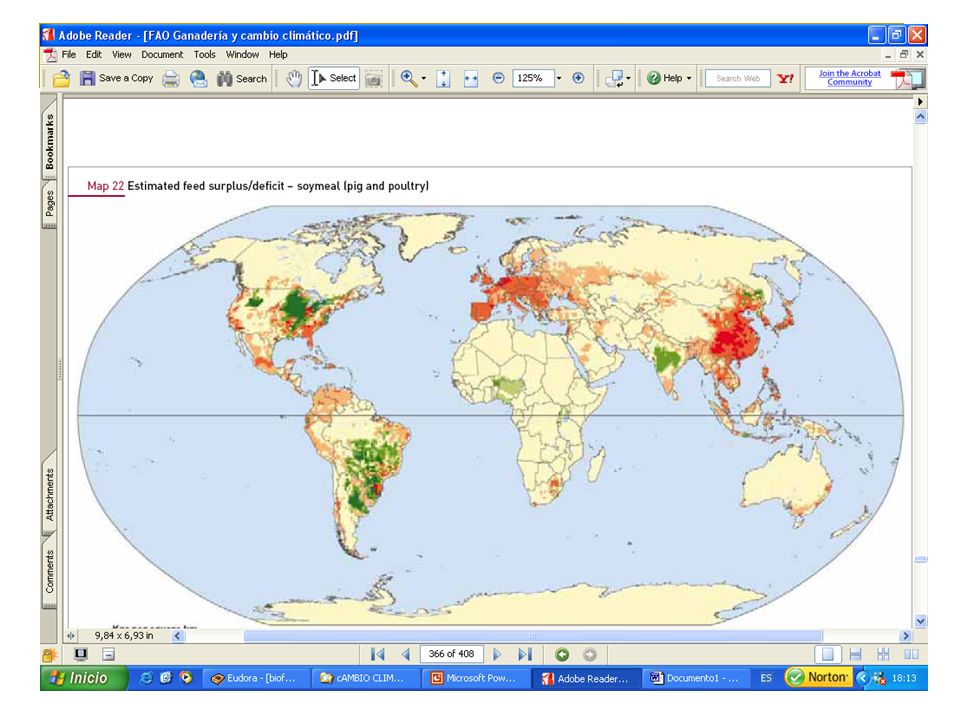
Task: Click the Print icon in toolbar
Action: pyautogui.click(x=171, y=78)
